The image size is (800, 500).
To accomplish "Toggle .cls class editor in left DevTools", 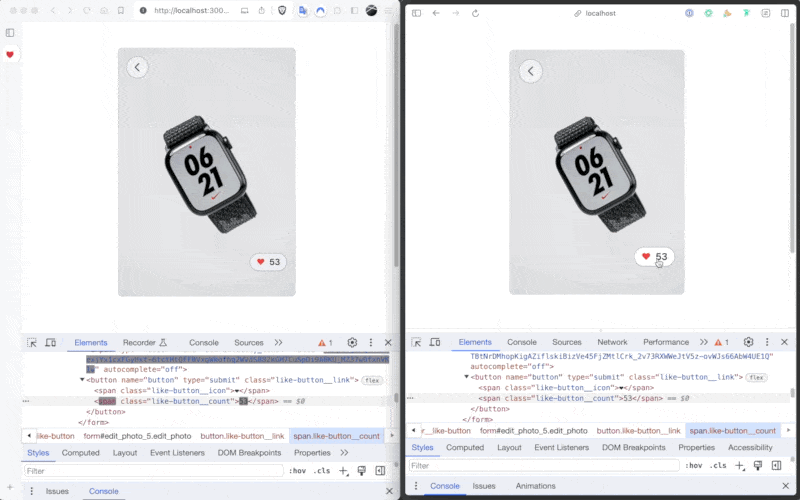I will click(x=321, y=471).
